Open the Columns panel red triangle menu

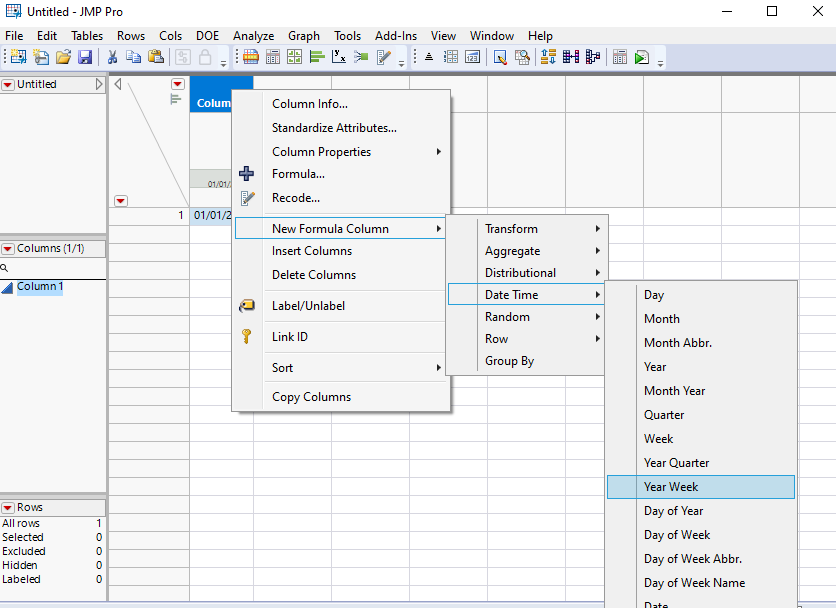pos(8,248)
